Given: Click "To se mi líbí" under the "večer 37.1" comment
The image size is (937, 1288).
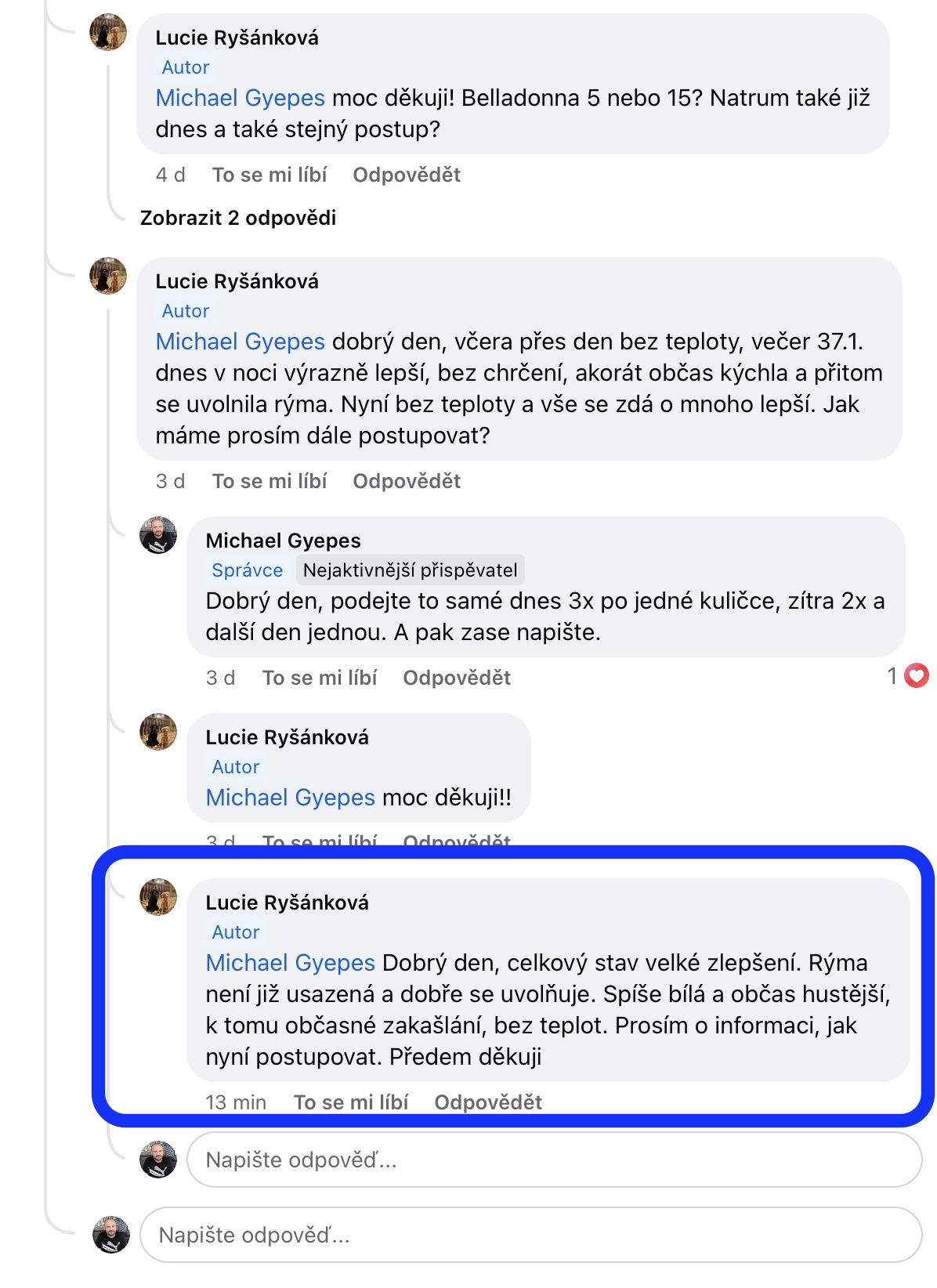Looking at the screenshot, I should pos(270,481).
